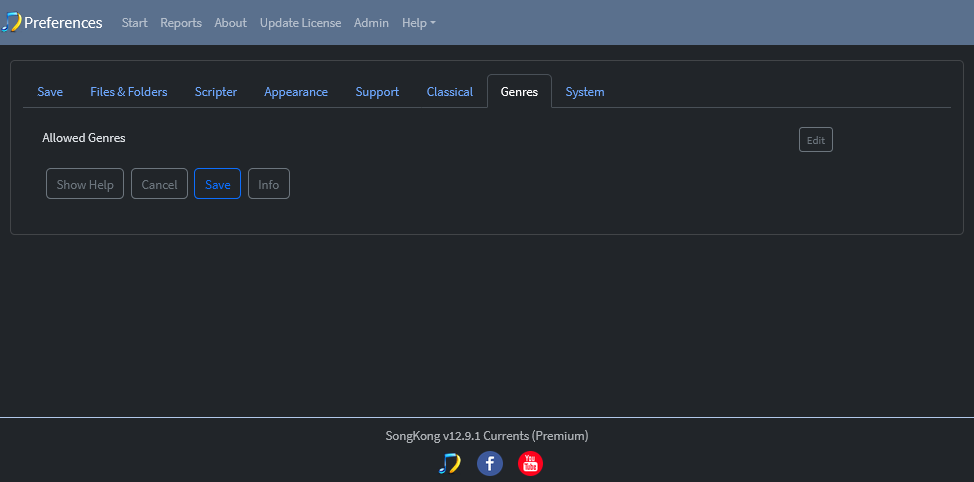Open the Start menu item
974x482 pixels.
click(x=135, y=23)
